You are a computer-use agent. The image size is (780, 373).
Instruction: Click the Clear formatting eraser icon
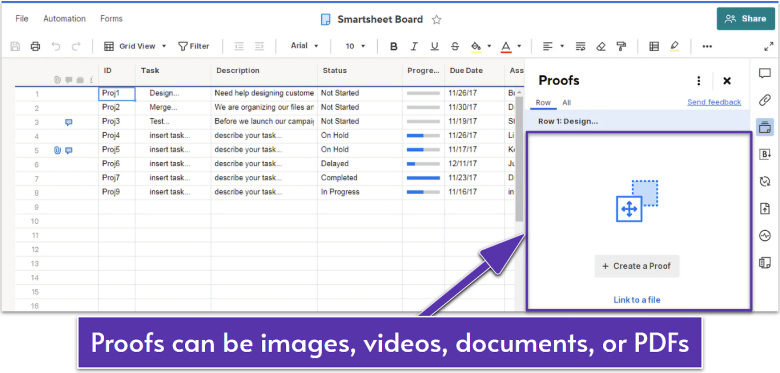601,46
